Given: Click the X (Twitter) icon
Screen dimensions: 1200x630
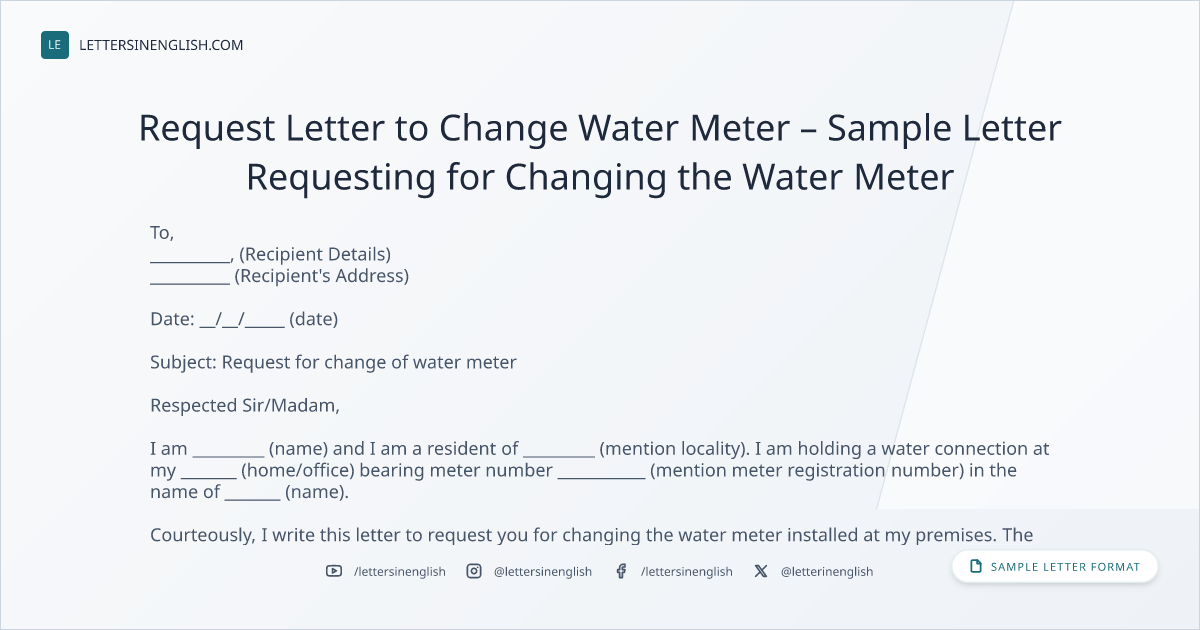Looking at the screenshot, I should [761, 571].
